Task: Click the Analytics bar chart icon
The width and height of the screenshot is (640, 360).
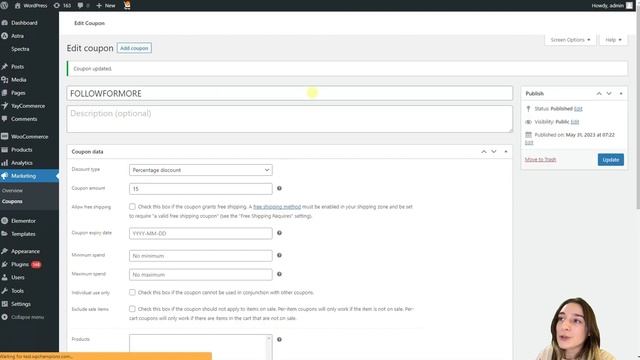Action: (x=4, y=163)
